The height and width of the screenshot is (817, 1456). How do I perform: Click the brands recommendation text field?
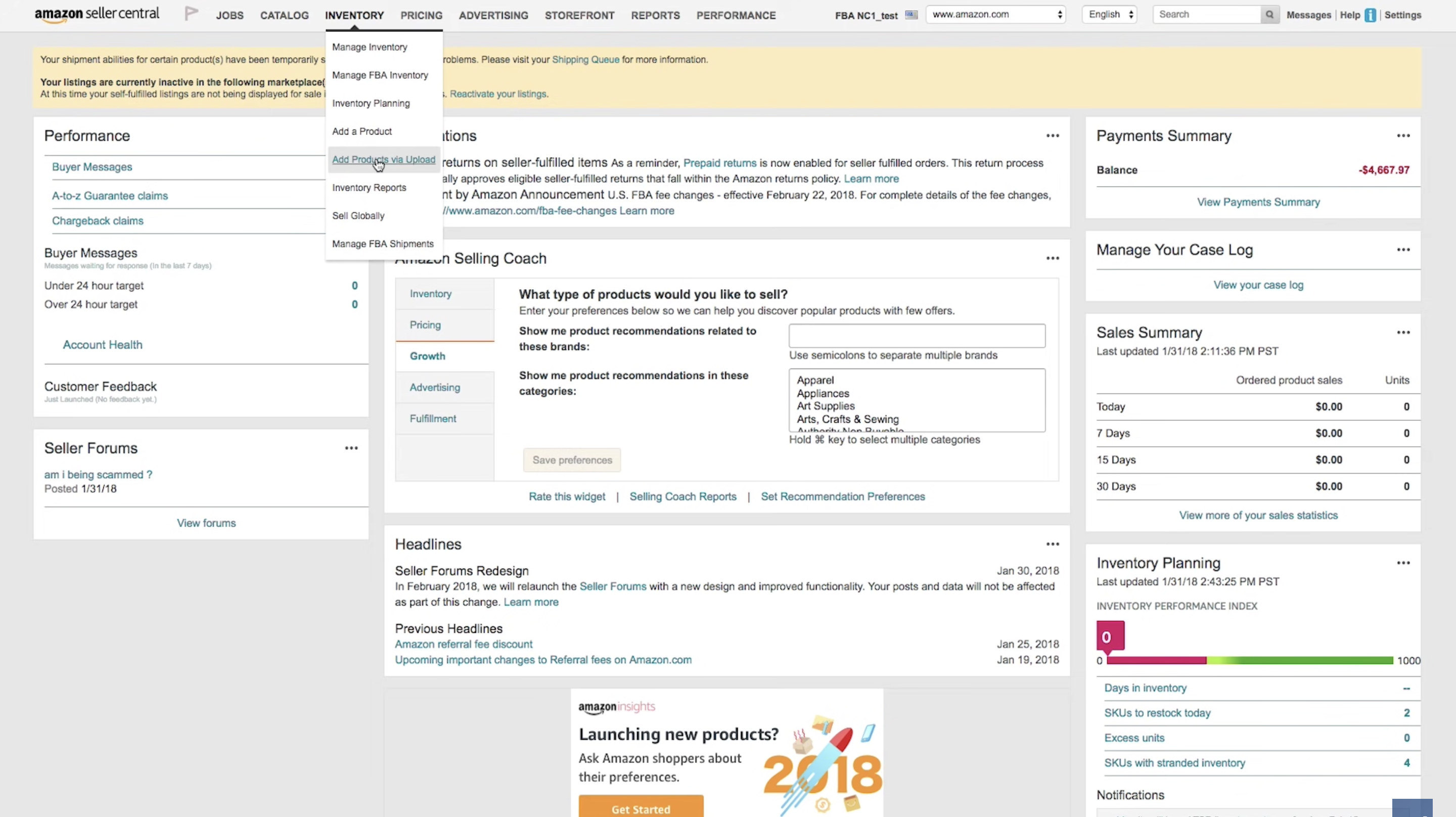pyautogui.click(x=917, y=336)
